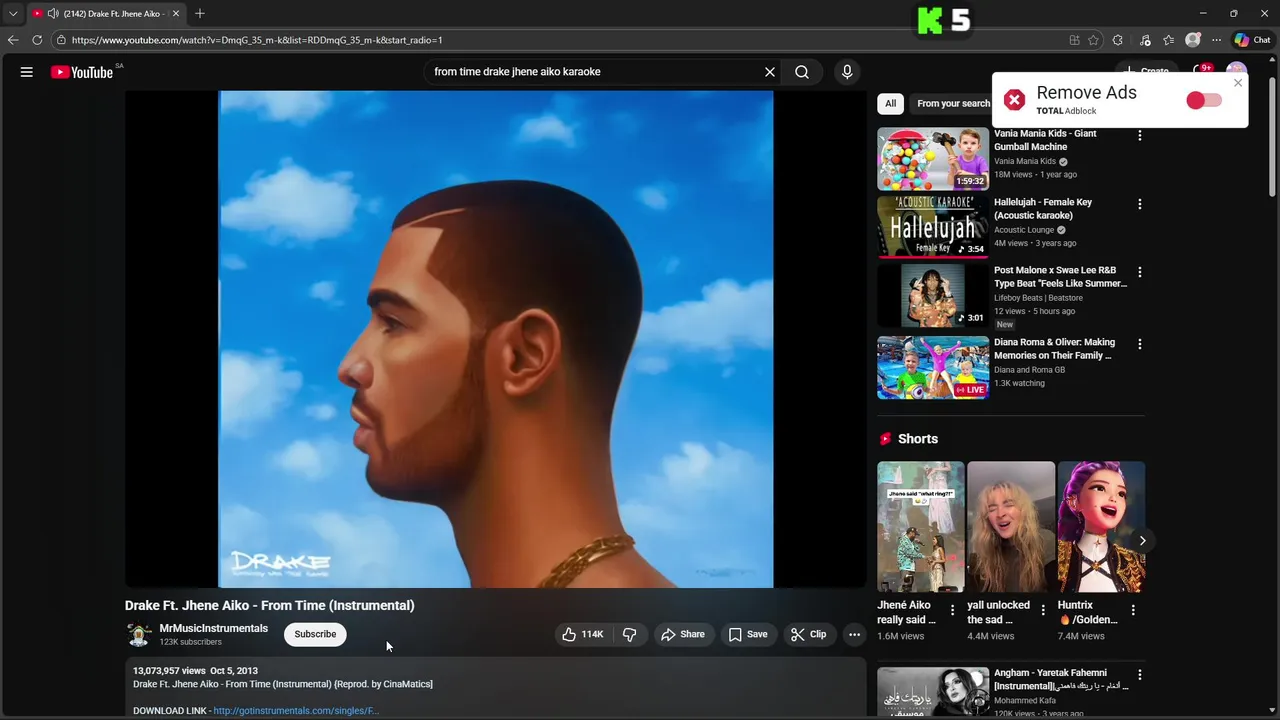Open the Huntrix Golden Short
The height and width of the screenshot is (720, 1280).
click(x=1101, y=527)
